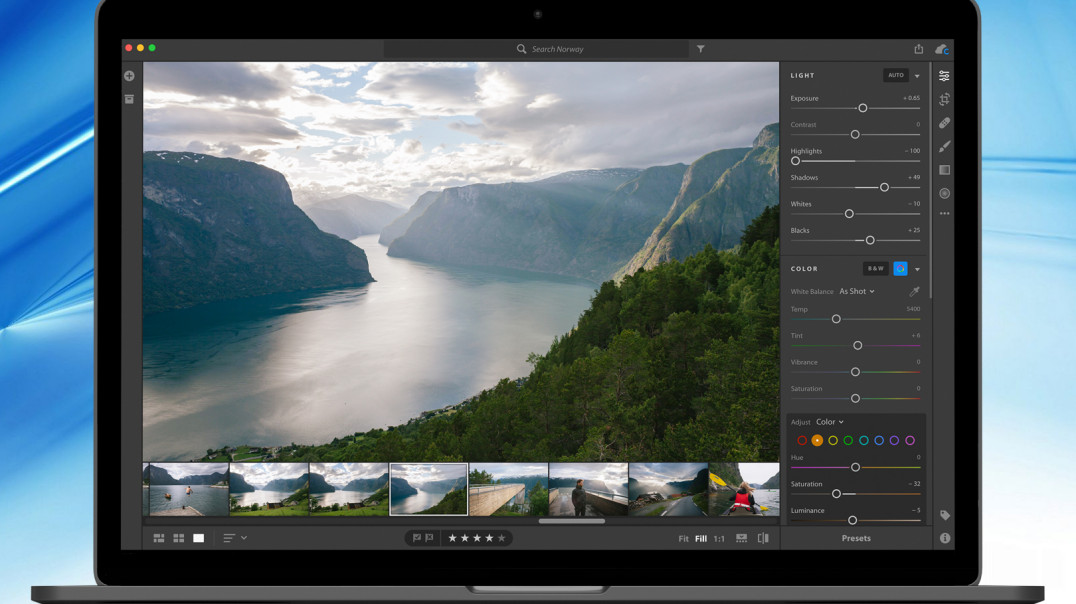This screenshot has height=604, width=1076.
Task: Select the Healing Brush tool
Action: point(944,123)
